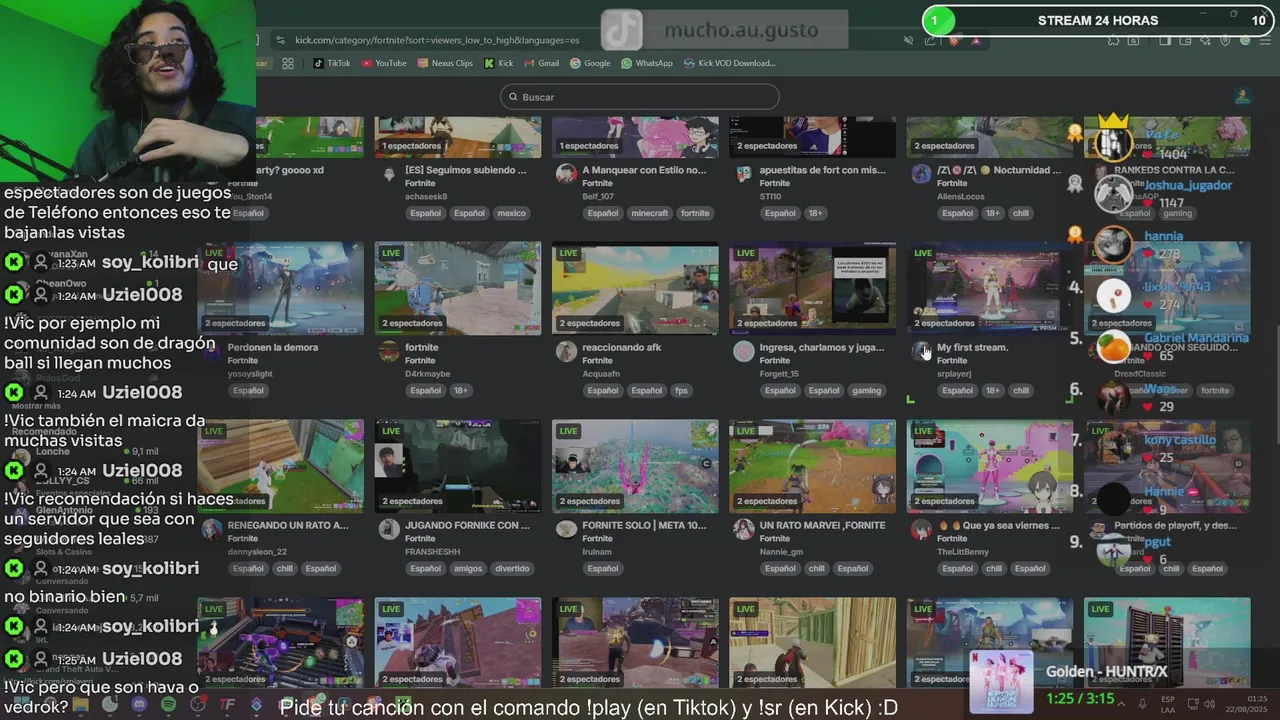Open the 'reaccionando afk' stream thumbnail

tap(635, 288)
